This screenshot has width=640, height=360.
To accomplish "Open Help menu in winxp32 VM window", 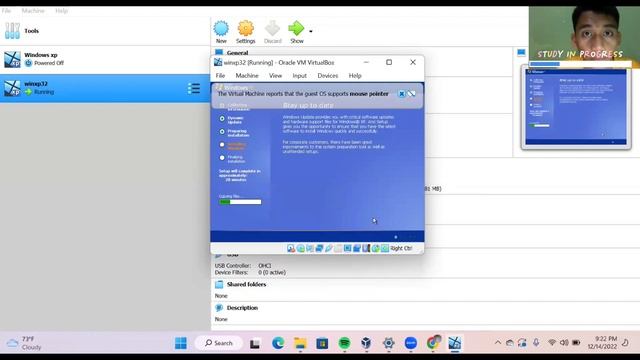I will (355, 76).
